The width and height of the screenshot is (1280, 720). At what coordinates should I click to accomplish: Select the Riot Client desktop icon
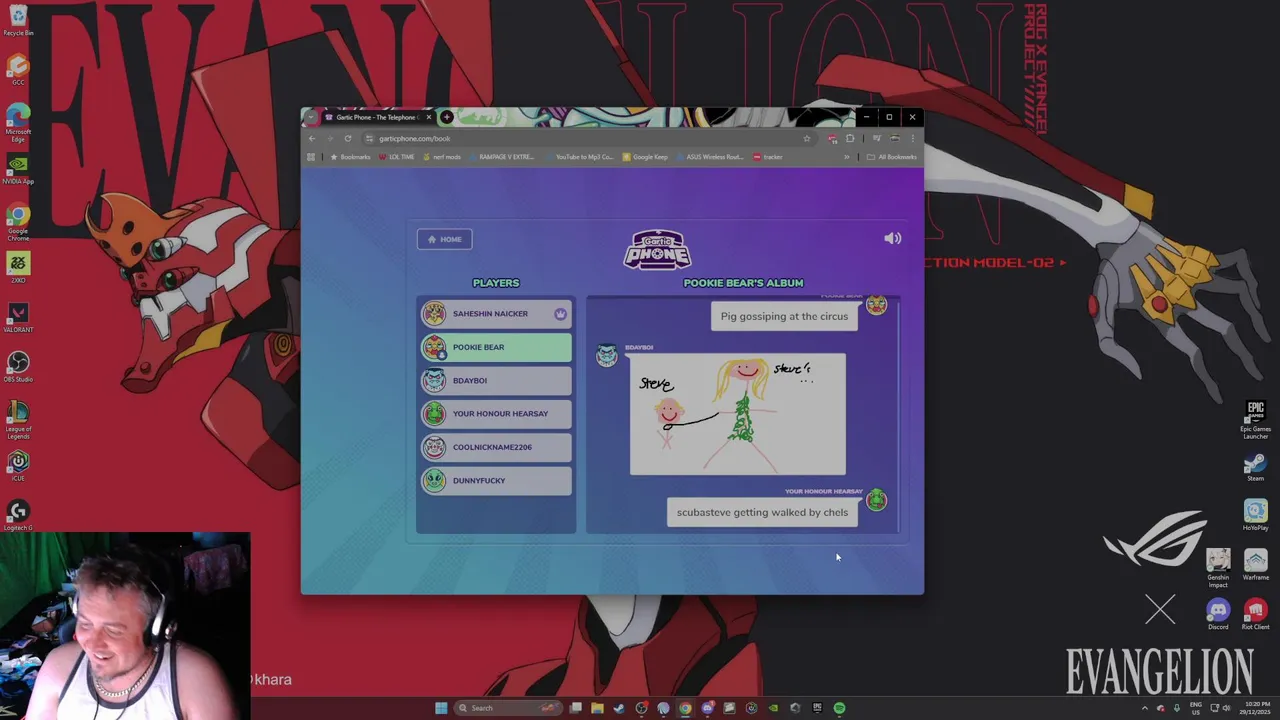[x=1255, y=615]
